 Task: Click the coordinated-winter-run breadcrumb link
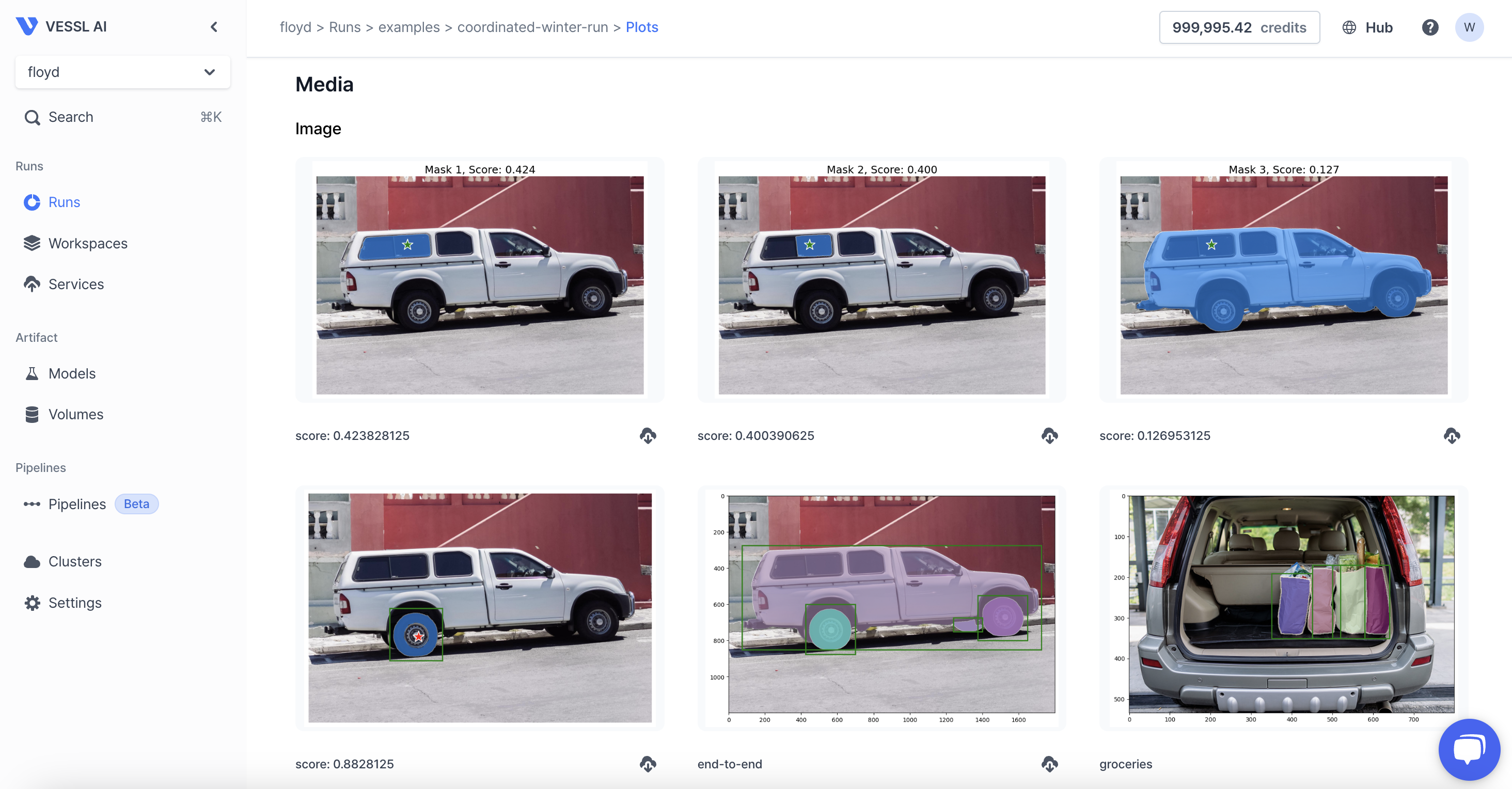point(532,27)
